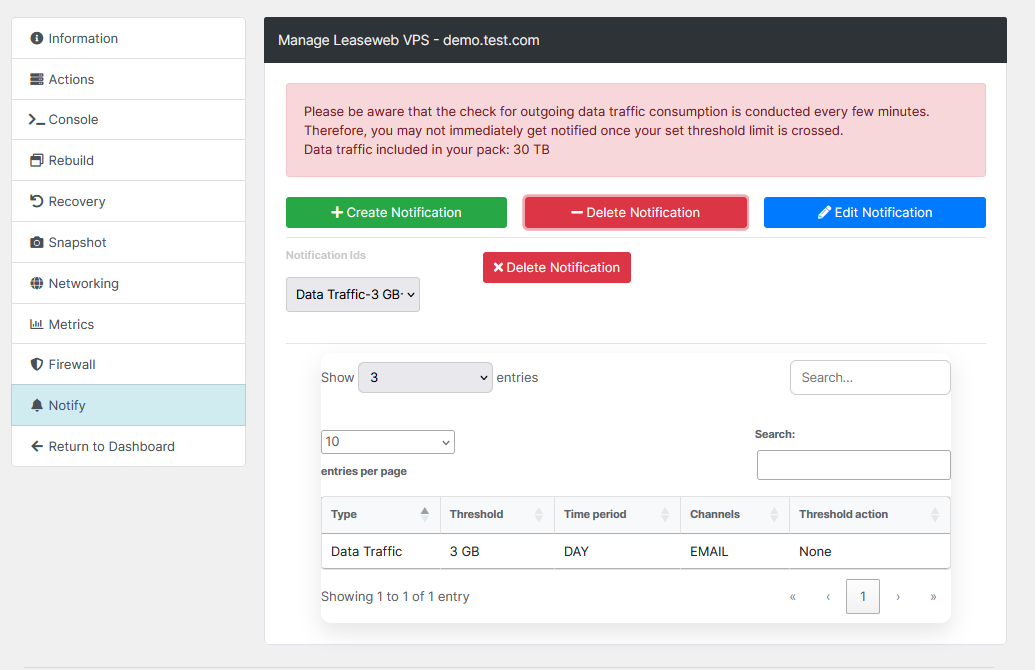Screen dimensions: 1035x670
Task: Click the wide red Delete Notification tab button
Action: tap(636, 213)
